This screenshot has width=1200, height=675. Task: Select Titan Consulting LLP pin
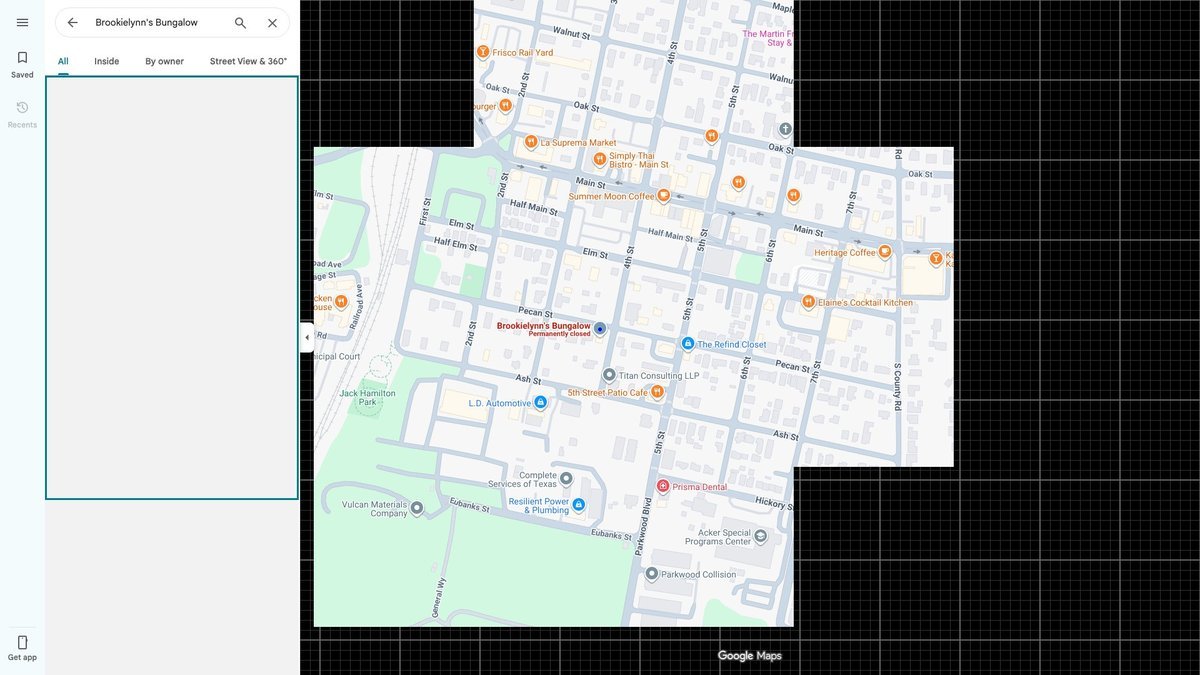[x=609, y=375]
